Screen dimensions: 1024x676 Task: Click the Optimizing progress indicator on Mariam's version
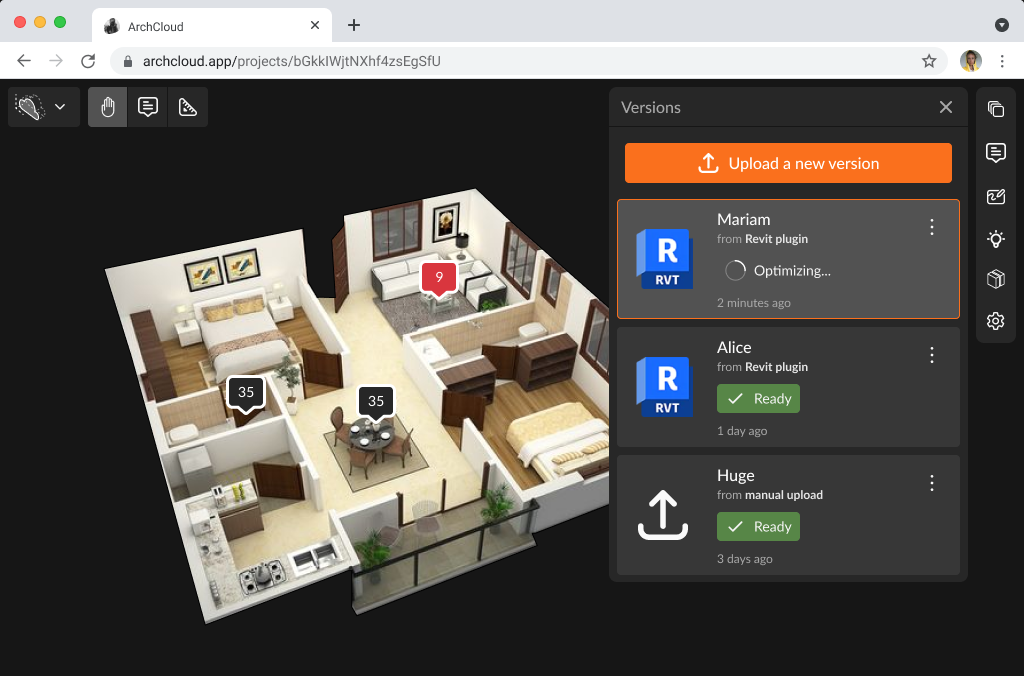click(x=735, y=270)
